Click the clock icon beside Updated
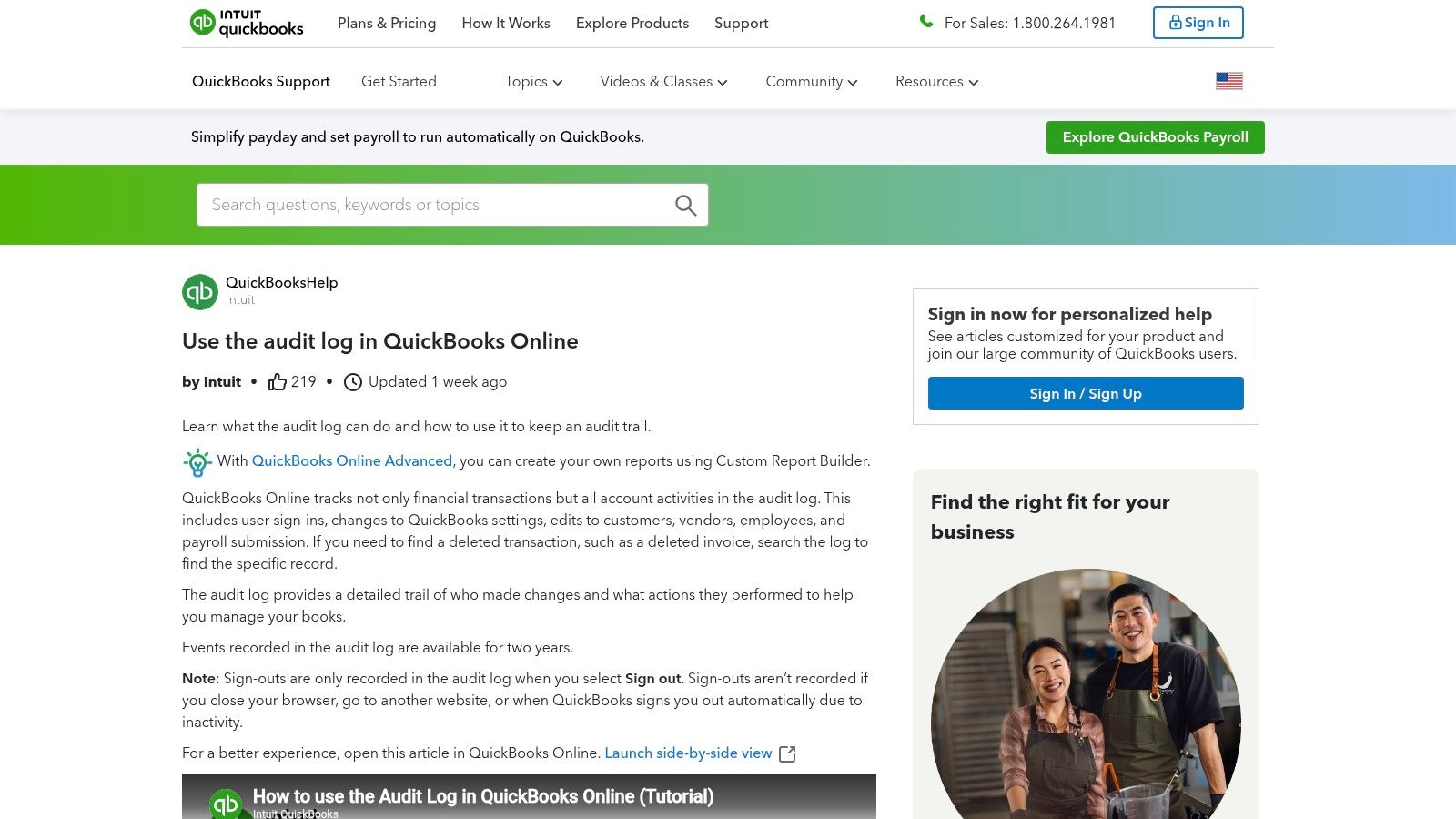Viewport: 1456px width, 819px height. tap(353, 382)
